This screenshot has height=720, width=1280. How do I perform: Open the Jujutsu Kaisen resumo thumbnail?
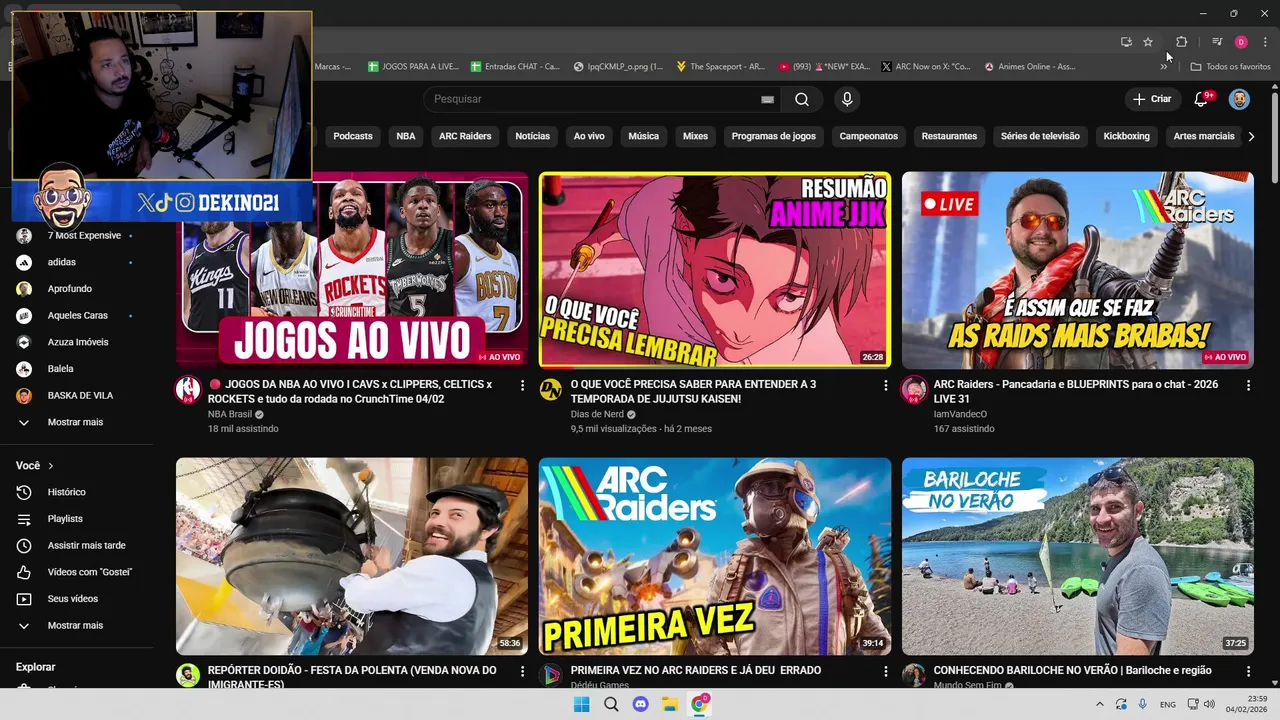(715, 270)
